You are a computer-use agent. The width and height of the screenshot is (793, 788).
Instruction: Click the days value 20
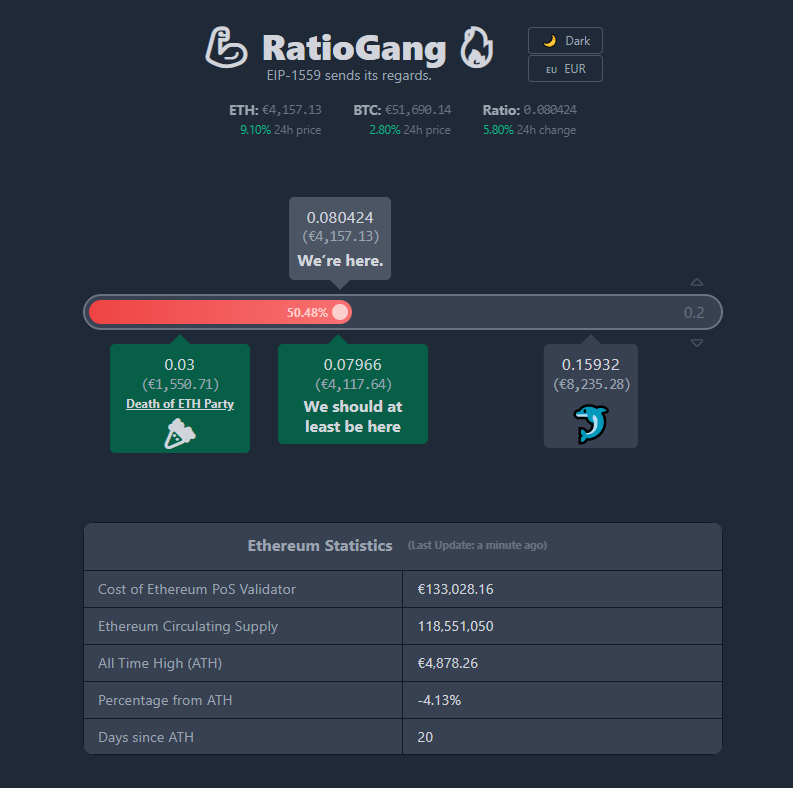pyautogui.click(x=425, y=737)
